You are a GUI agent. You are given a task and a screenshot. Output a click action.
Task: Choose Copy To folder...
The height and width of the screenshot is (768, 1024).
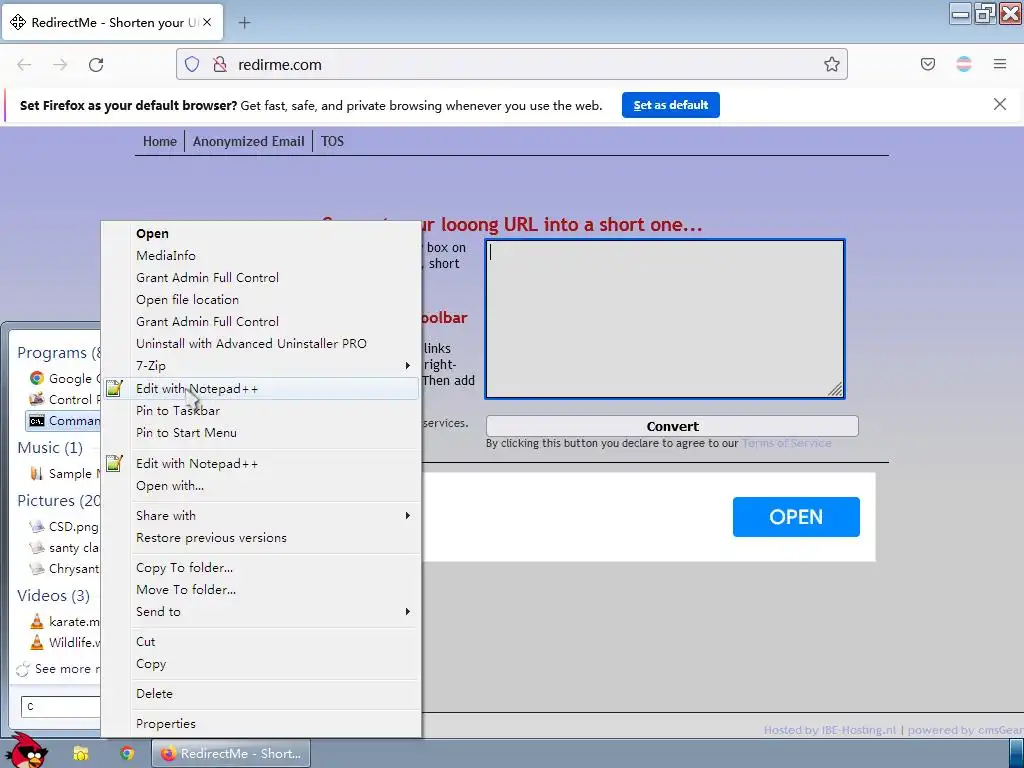point(184,568)
